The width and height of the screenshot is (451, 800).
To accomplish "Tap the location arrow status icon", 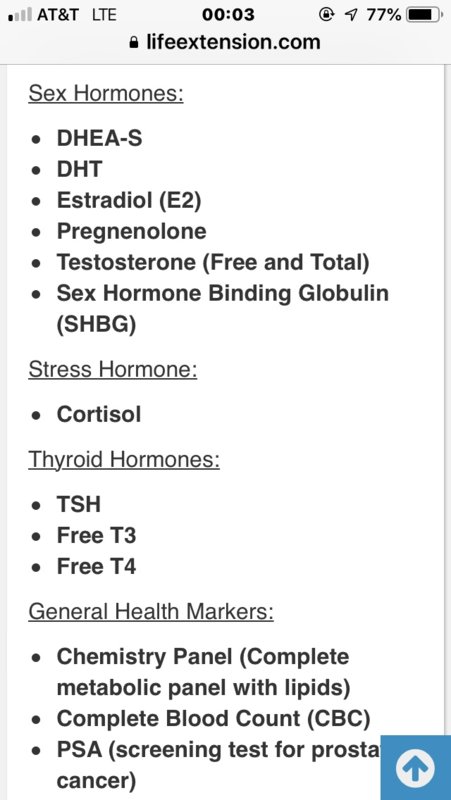I will click(350, 15).
